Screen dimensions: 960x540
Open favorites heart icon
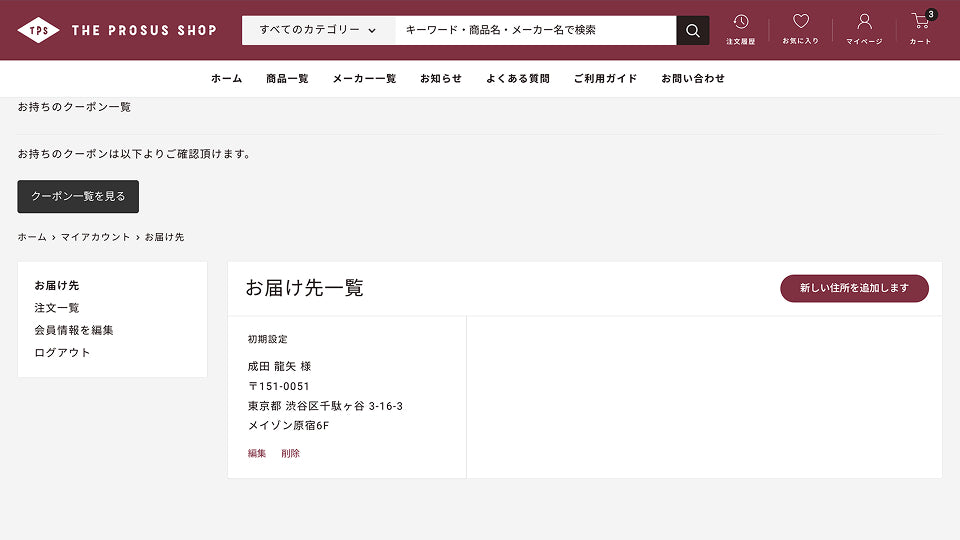(x=800, y=22)
